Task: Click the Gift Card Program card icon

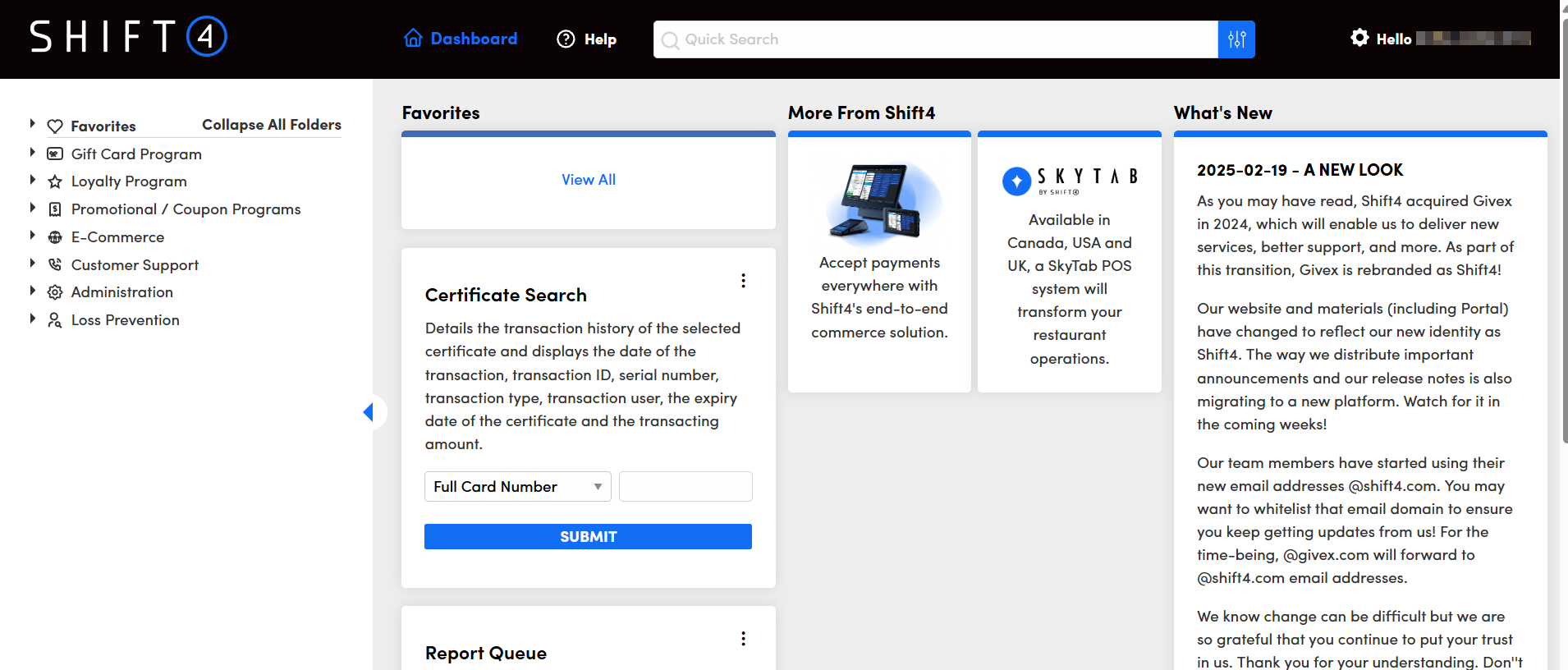Action: click(x=55, y=154)
